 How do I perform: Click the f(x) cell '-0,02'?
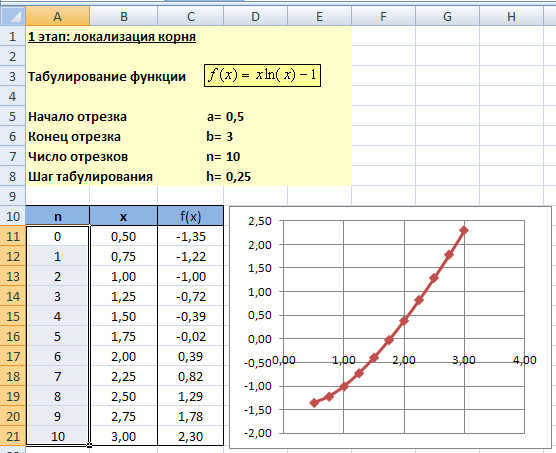pyautogui.click(x=191, y=336)
